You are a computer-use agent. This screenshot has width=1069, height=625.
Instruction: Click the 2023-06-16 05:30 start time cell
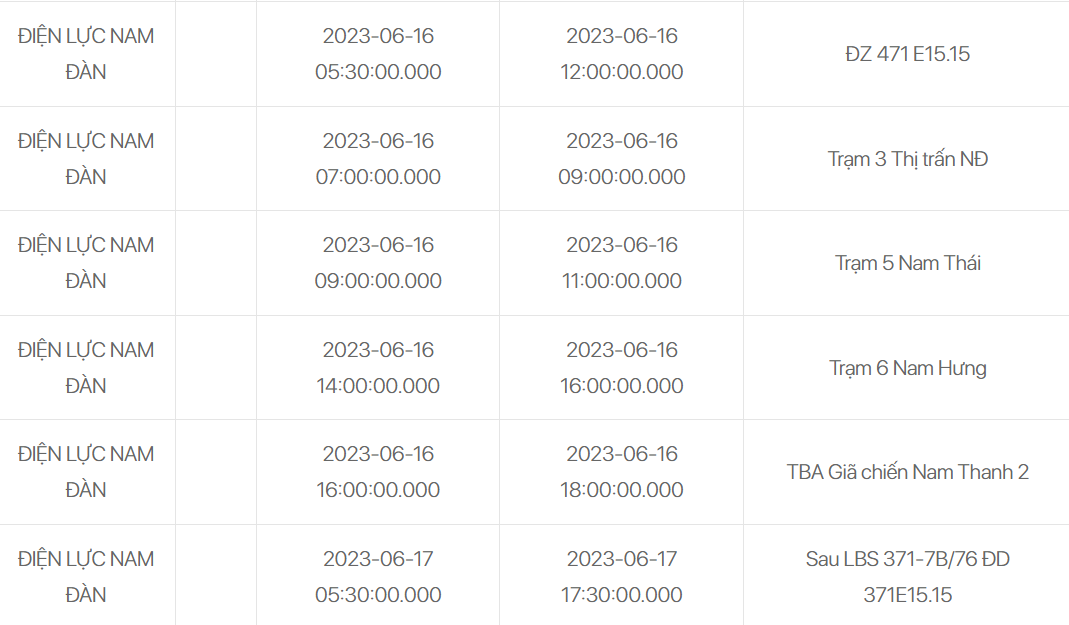378,54
